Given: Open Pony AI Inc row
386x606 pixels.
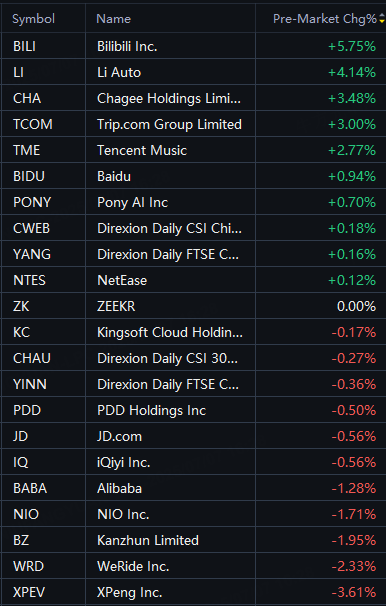Looking at the screenshot, I should click(x=193, y=202).
